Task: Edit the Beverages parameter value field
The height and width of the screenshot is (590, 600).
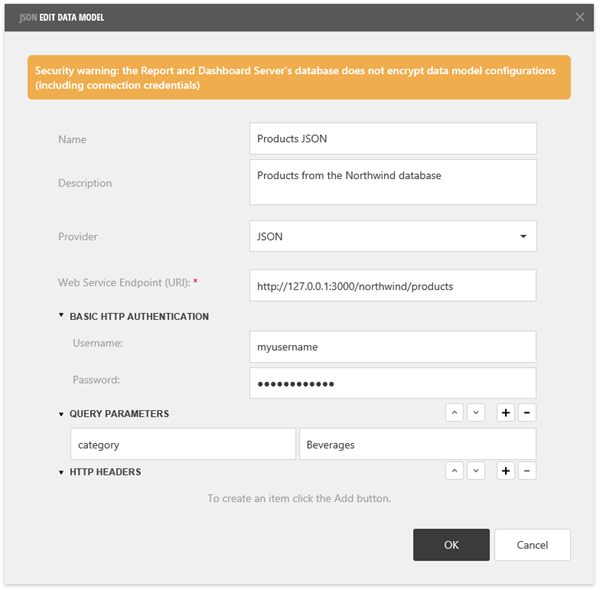Action: 417,444
